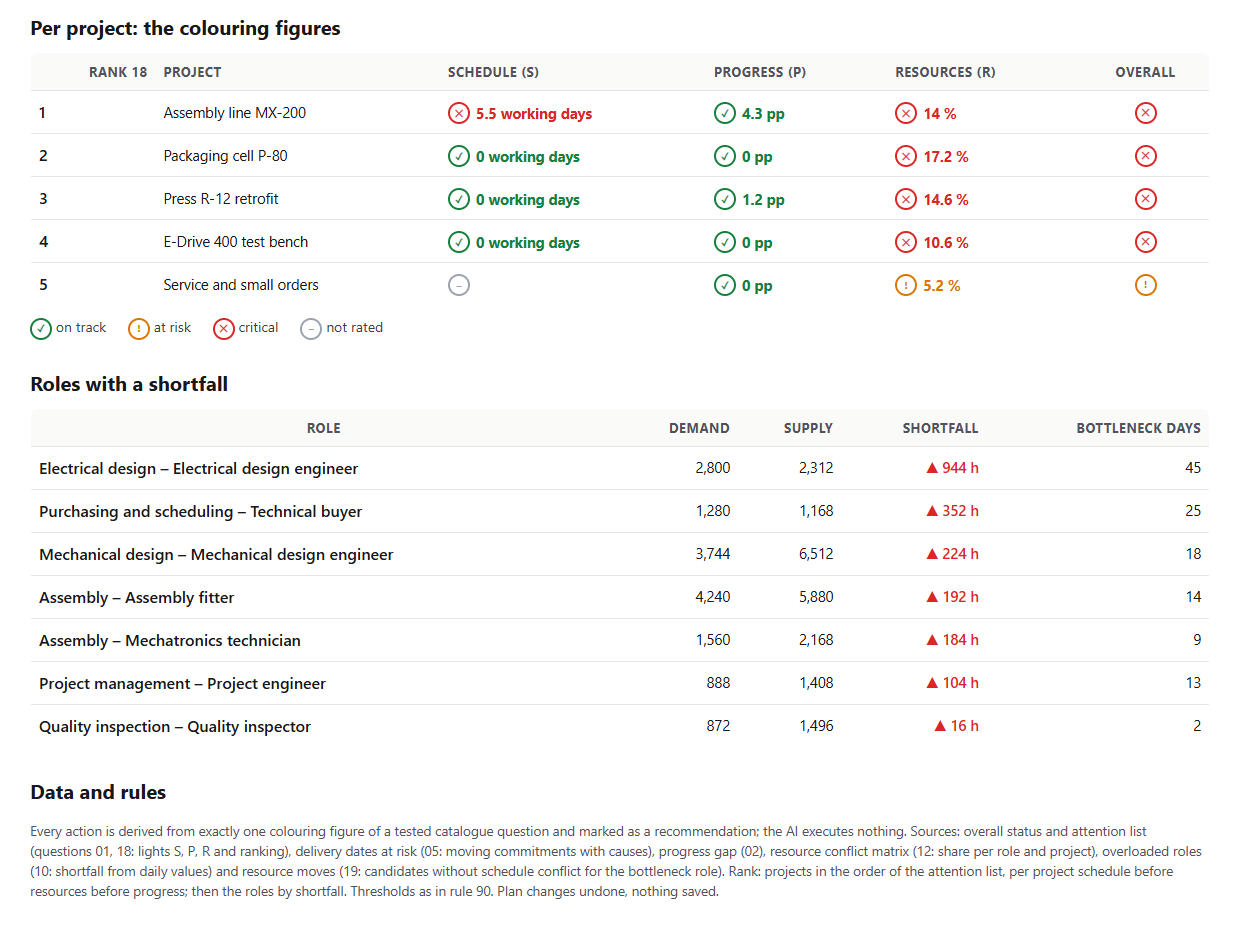Select the Service and small orders project name
Image resolution: width=1240 pixels, height=950 pixels.
point(241,285)
